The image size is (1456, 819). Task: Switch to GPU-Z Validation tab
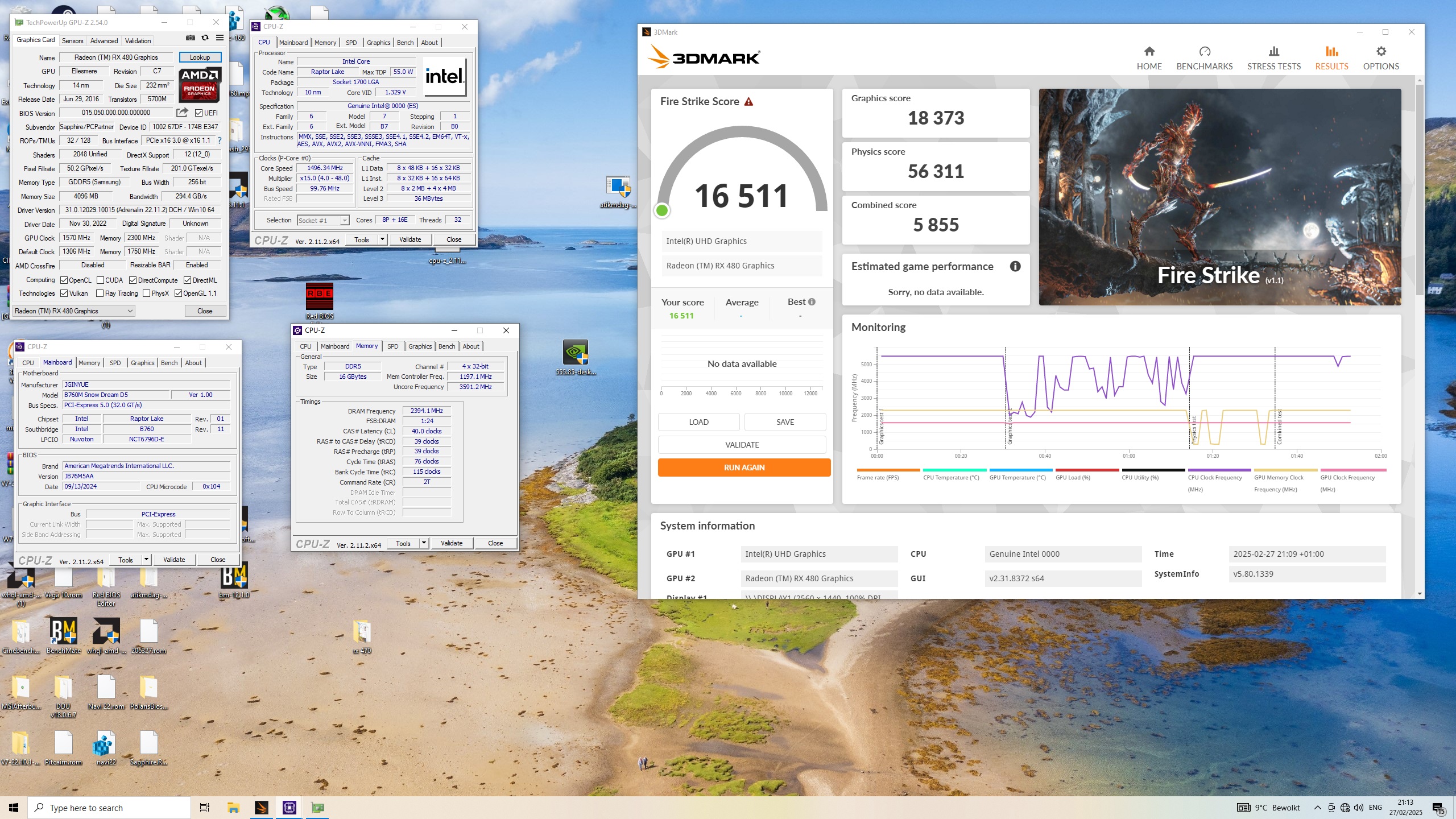click(138, 41)
